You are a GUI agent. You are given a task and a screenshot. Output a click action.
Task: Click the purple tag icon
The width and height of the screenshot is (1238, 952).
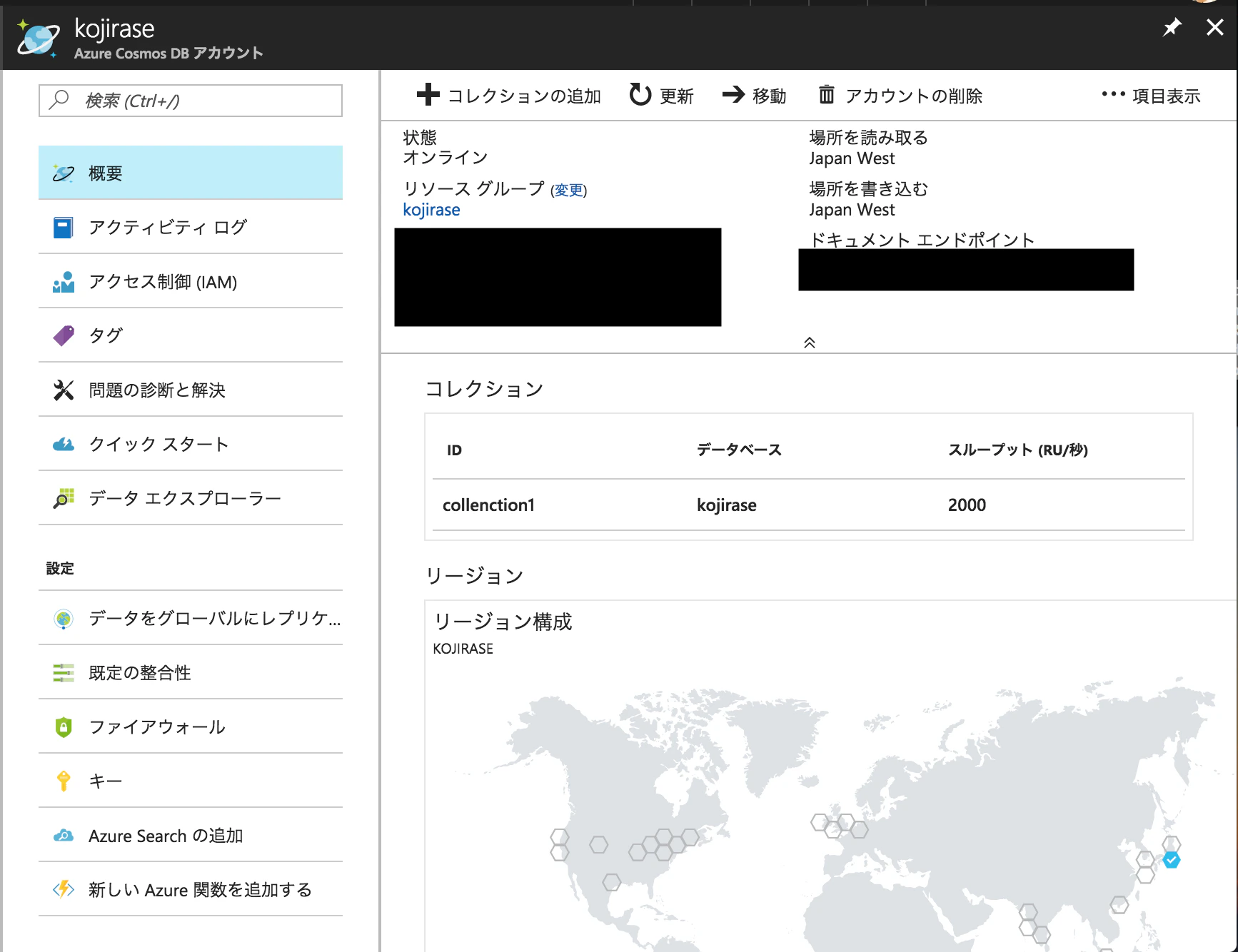coord(64,335)
